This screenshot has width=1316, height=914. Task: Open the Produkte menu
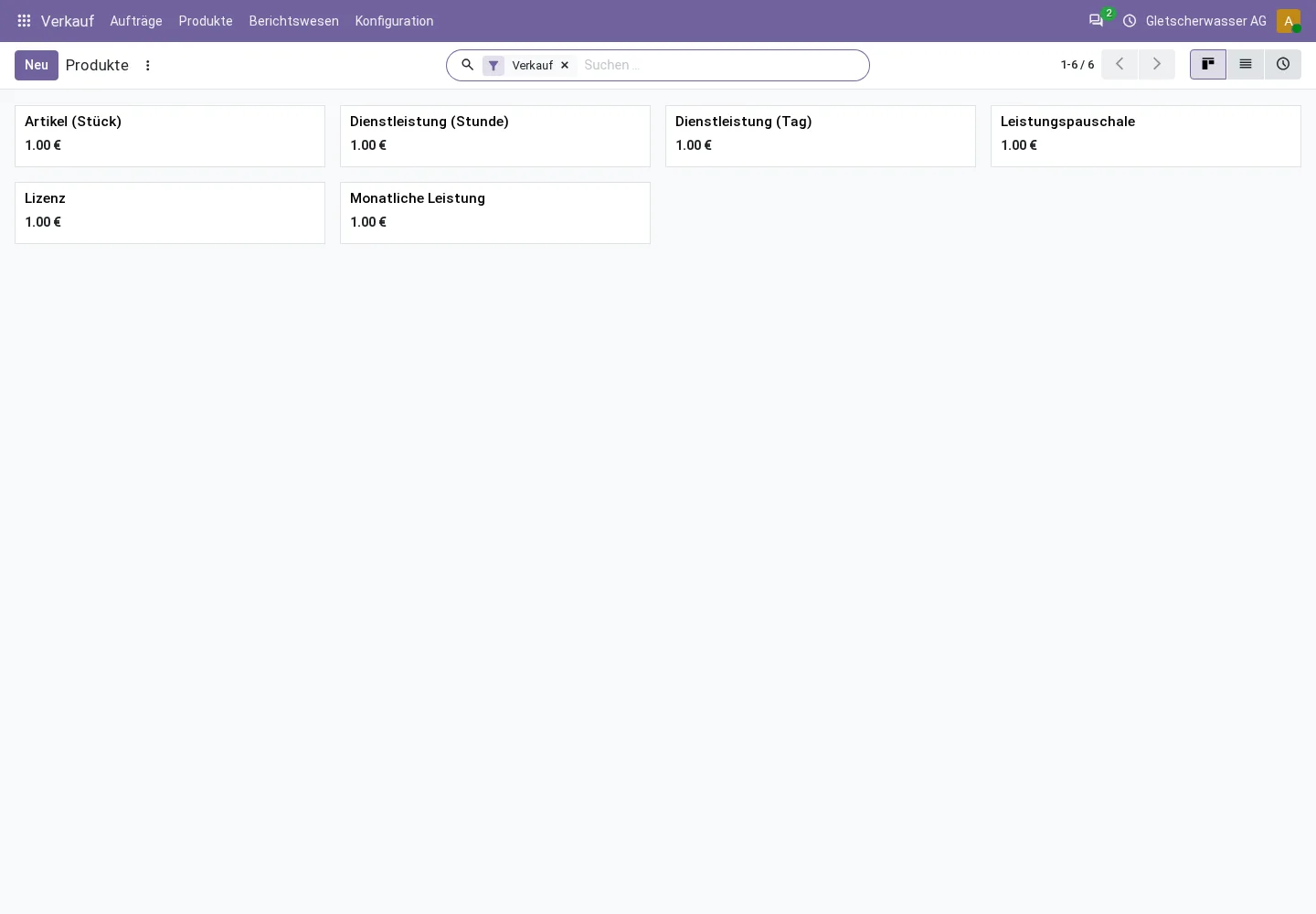206,21
